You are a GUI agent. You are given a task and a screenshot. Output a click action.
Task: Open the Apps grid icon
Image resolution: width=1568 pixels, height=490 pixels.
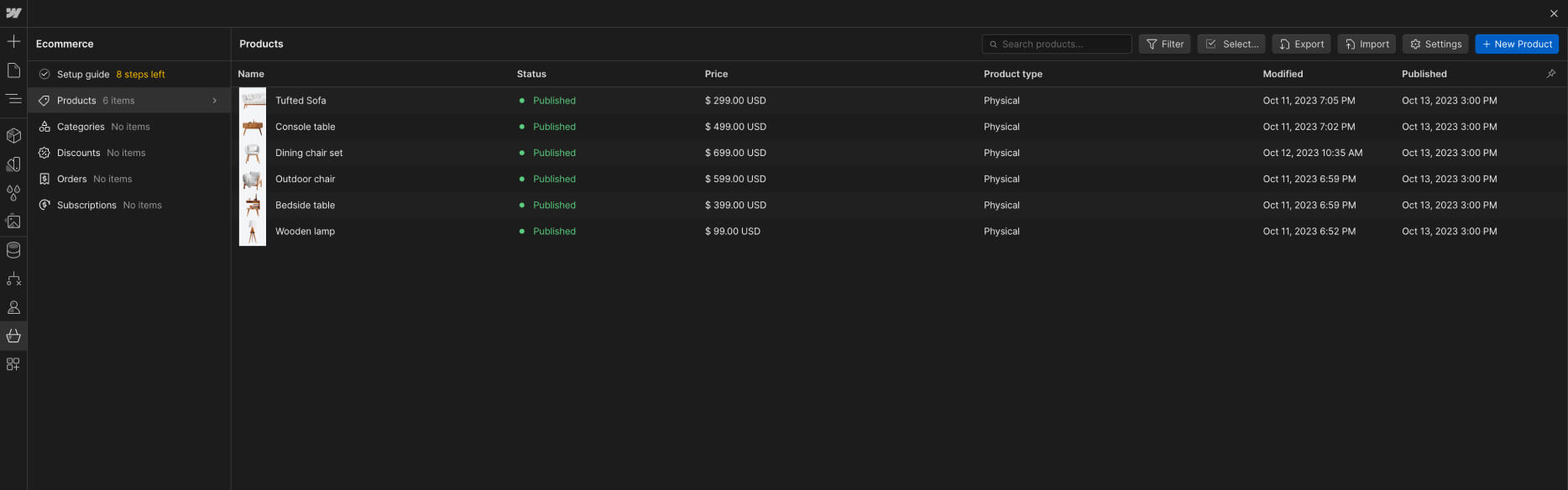pos(13,364)
